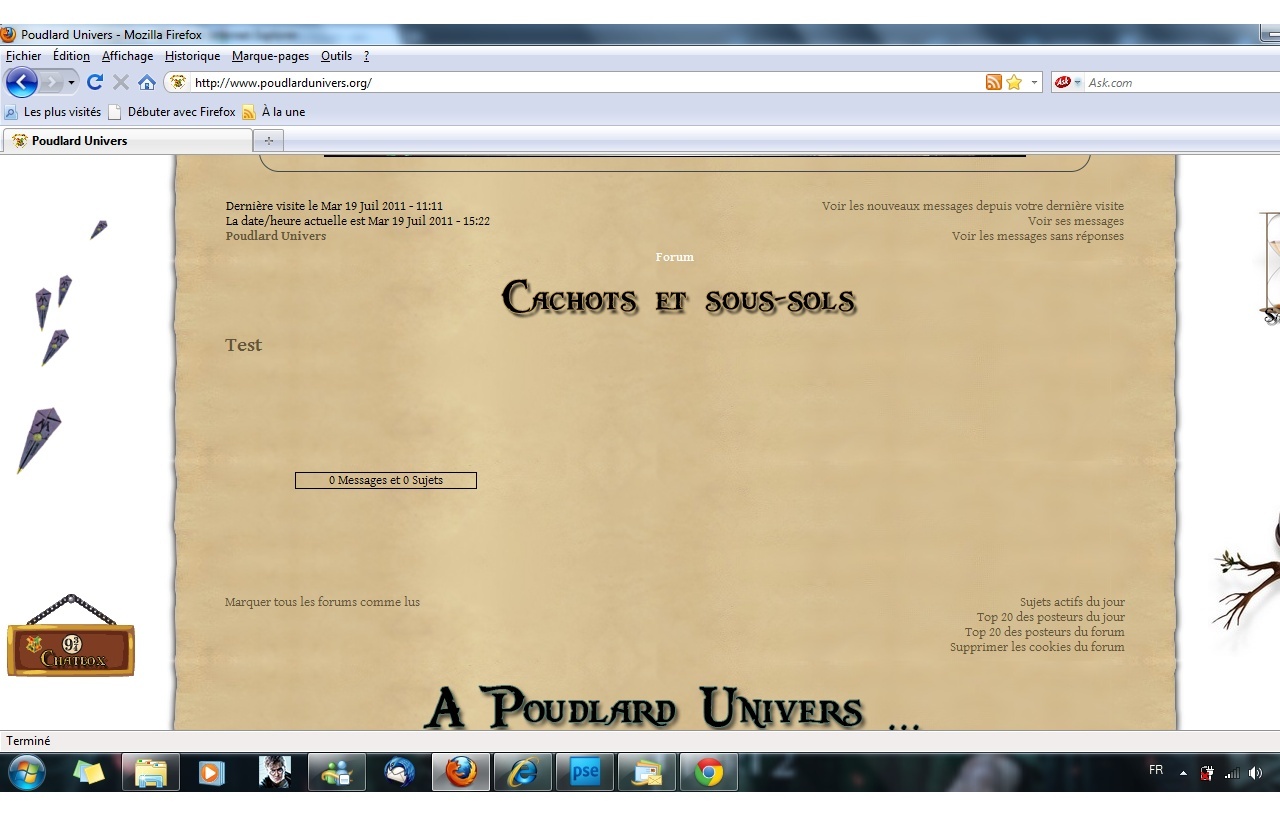Click the Poudlard Univers forum index link
This screenshot has height=827, width=1280.
tap(275, 236)
